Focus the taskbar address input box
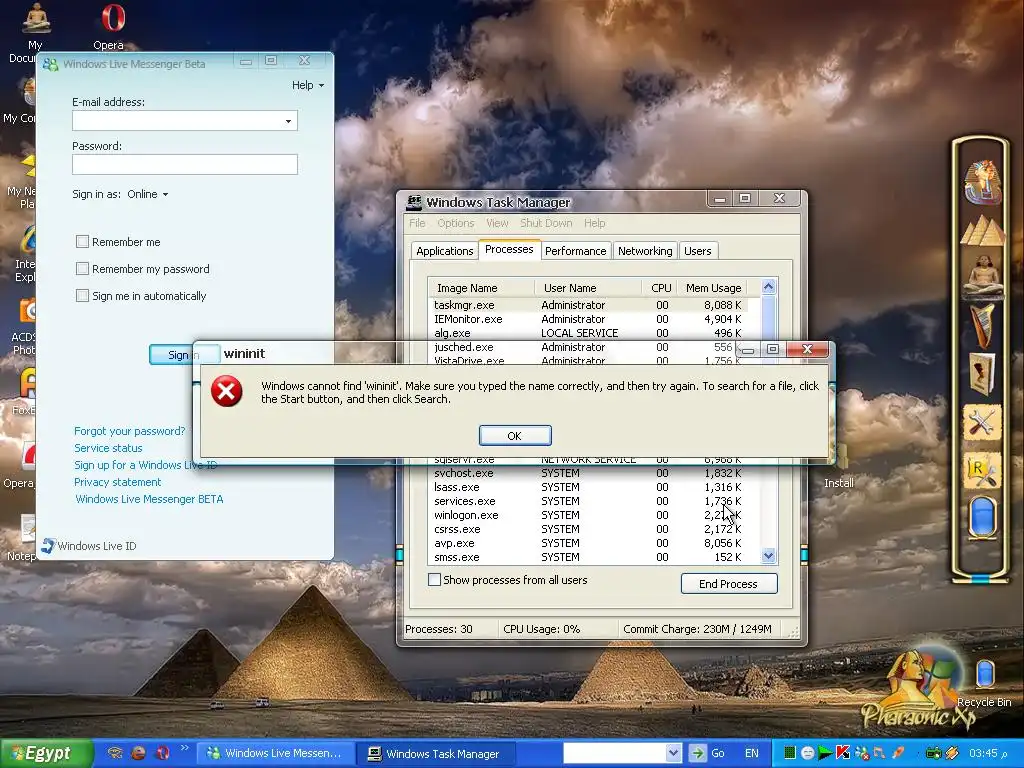Image resolution: width=1024 pixels, height=768 pixels. pyautogui.click(x=615, y=753)
